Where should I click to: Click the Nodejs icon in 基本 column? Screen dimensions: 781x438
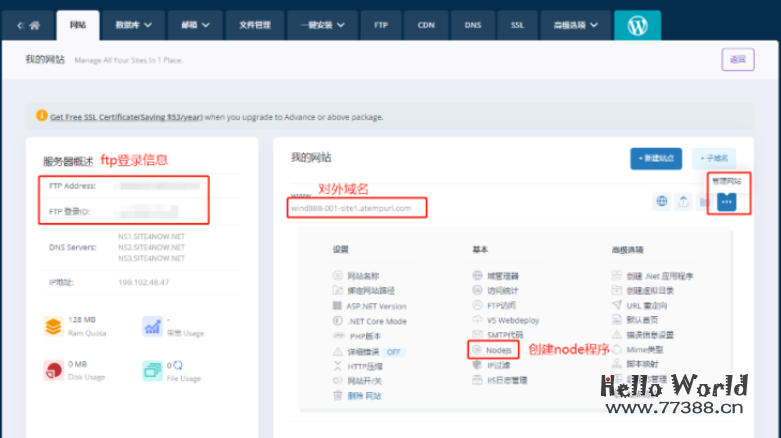coord(477,350)
